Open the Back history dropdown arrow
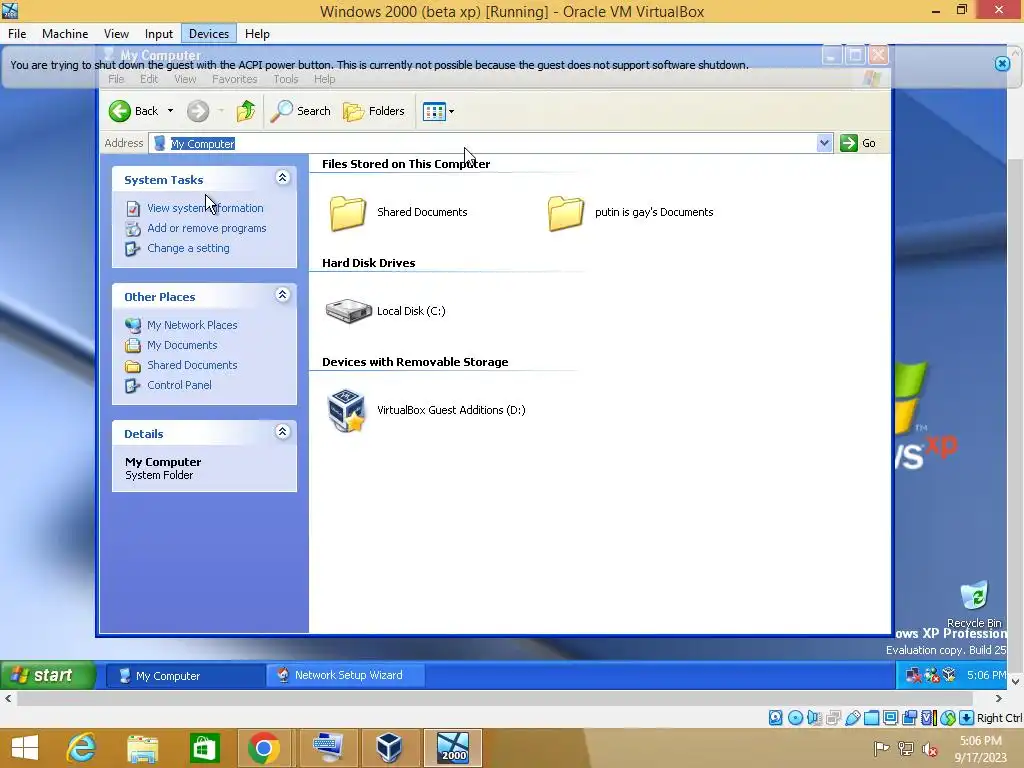This screenshot has width=1024, height=768. 170,111
